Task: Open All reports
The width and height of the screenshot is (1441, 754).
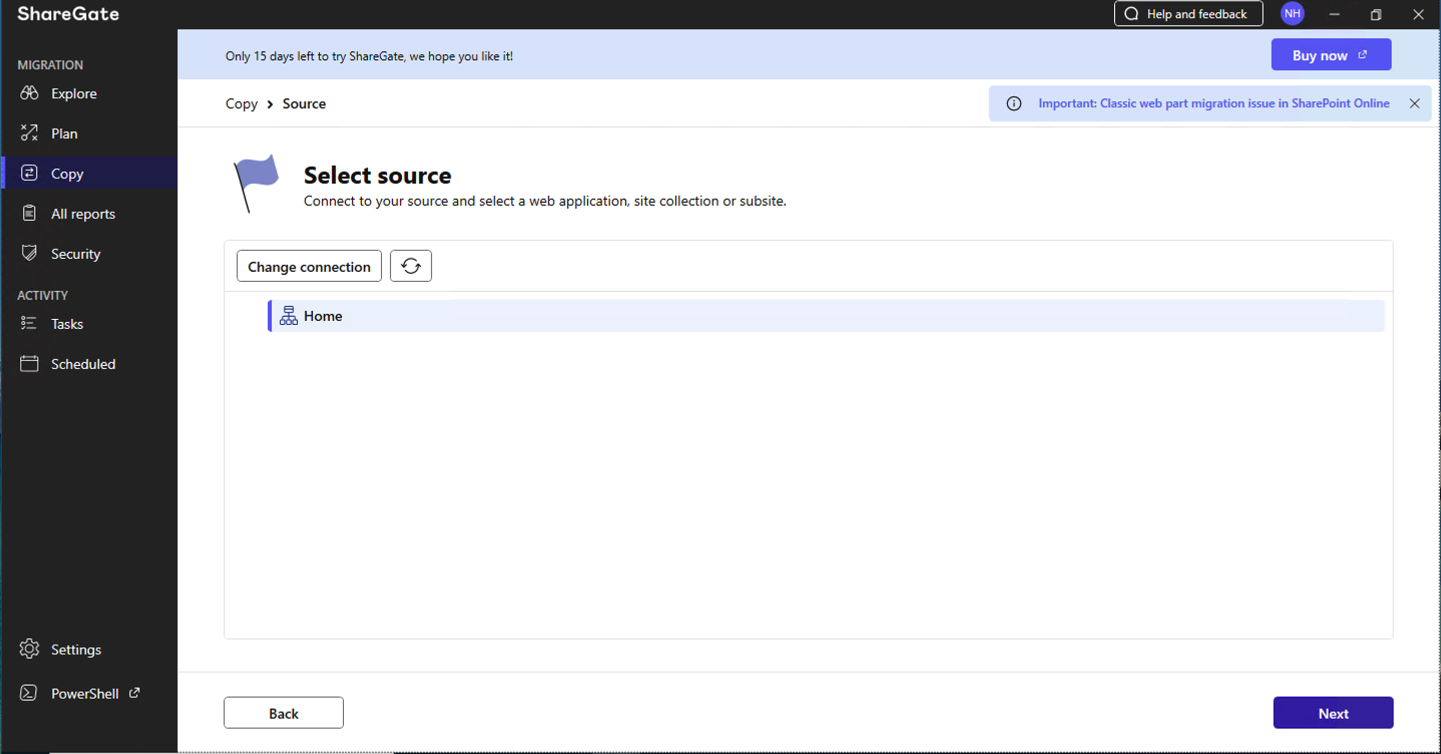Action: (x=89, y=213)
